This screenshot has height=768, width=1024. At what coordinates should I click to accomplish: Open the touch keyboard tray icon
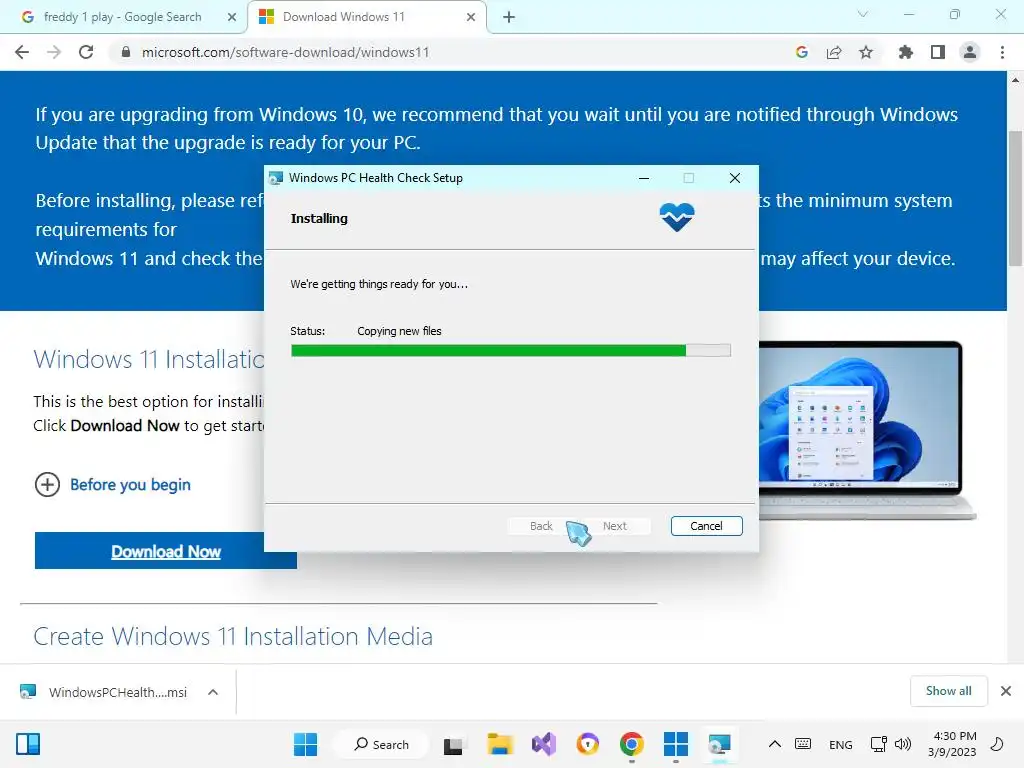click(x=803, y=744)
